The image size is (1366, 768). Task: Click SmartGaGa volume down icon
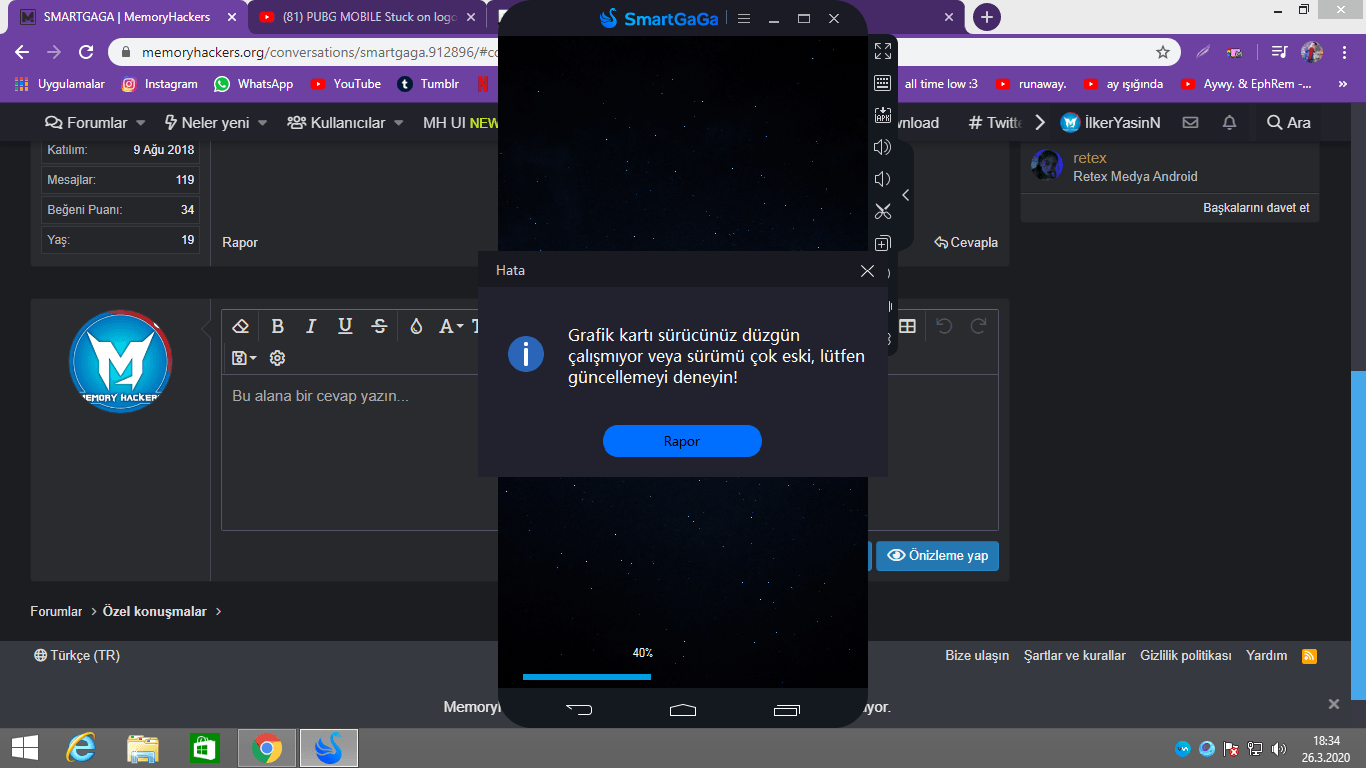pos(882,179)
